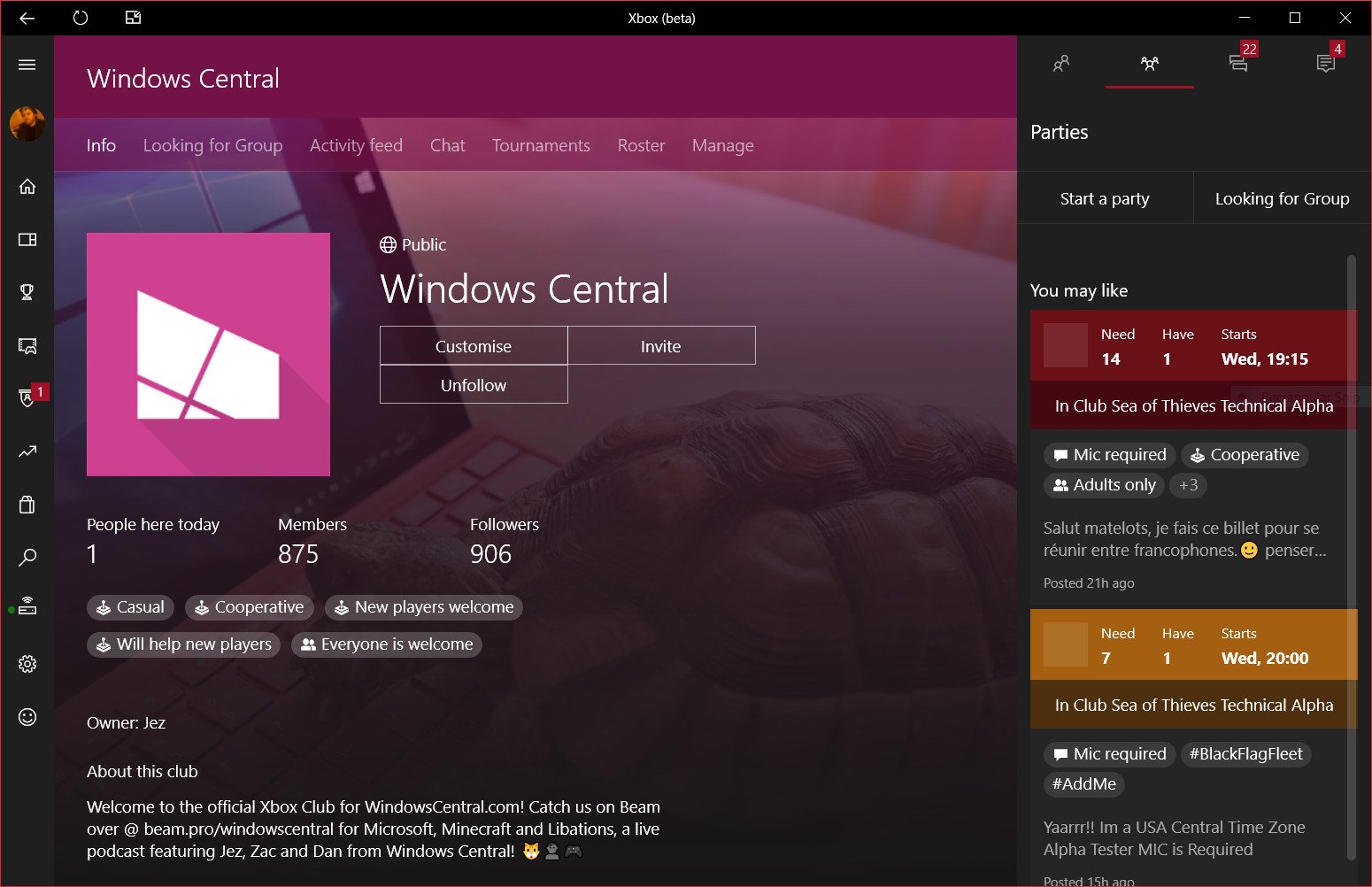
Task: Click the Followers count 906
Action: 491,554
